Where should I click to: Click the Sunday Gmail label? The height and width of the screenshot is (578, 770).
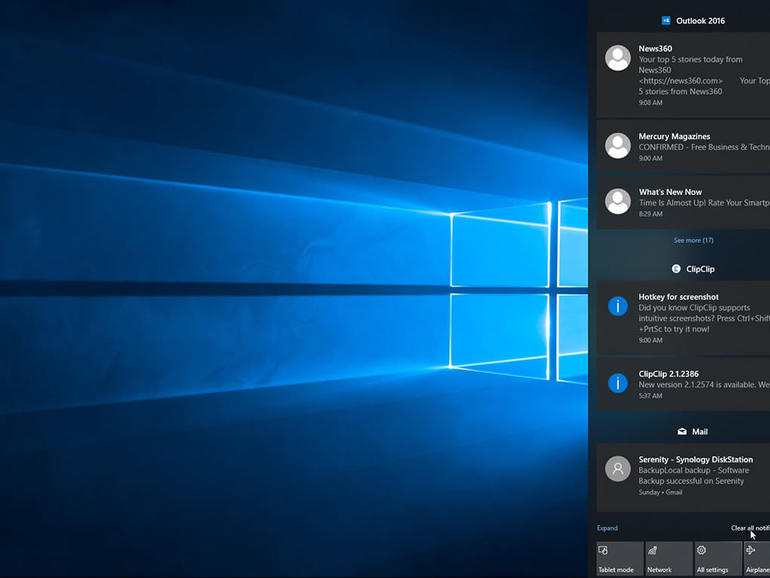pyautogui.click(x=660, y=492)
